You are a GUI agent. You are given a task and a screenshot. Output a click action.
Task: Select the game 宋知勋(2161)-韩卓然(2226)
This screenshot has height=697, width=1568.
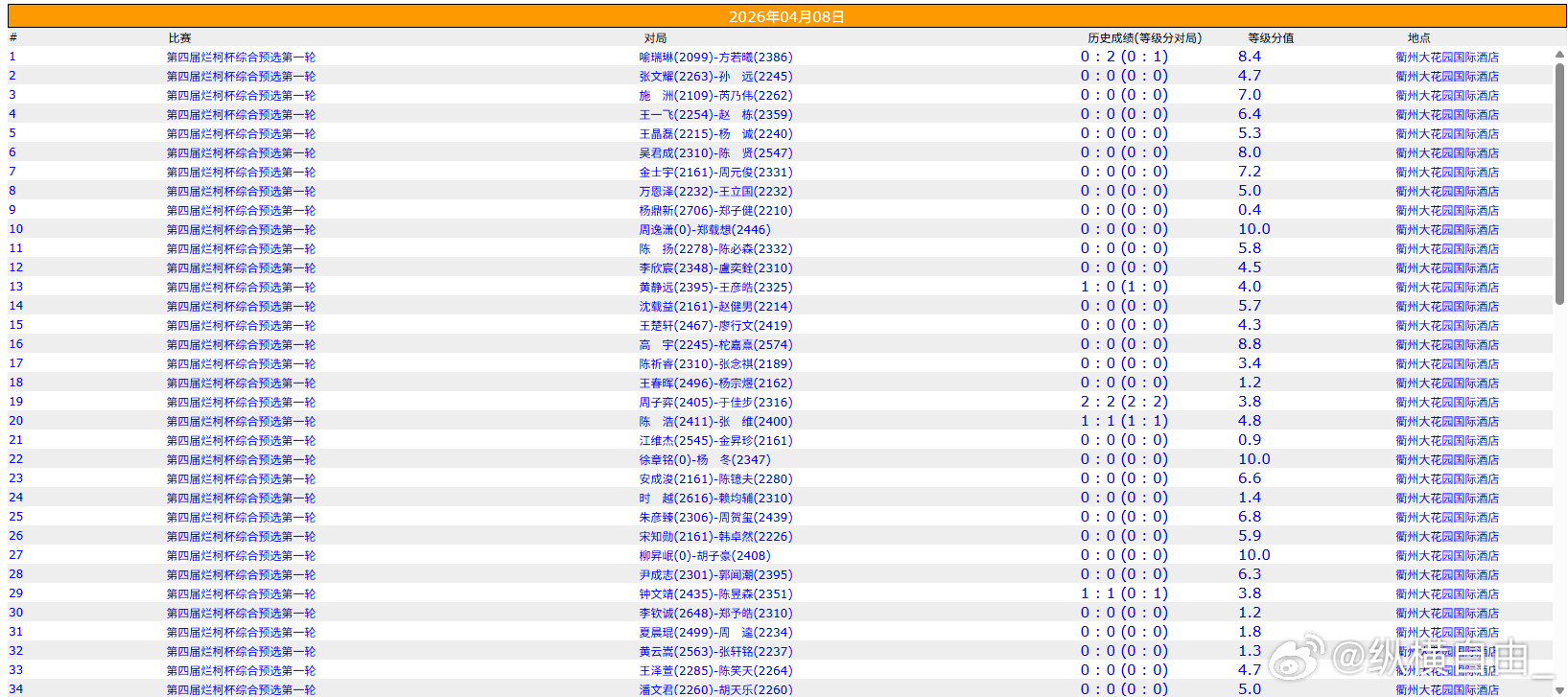[x=715, y=537]
